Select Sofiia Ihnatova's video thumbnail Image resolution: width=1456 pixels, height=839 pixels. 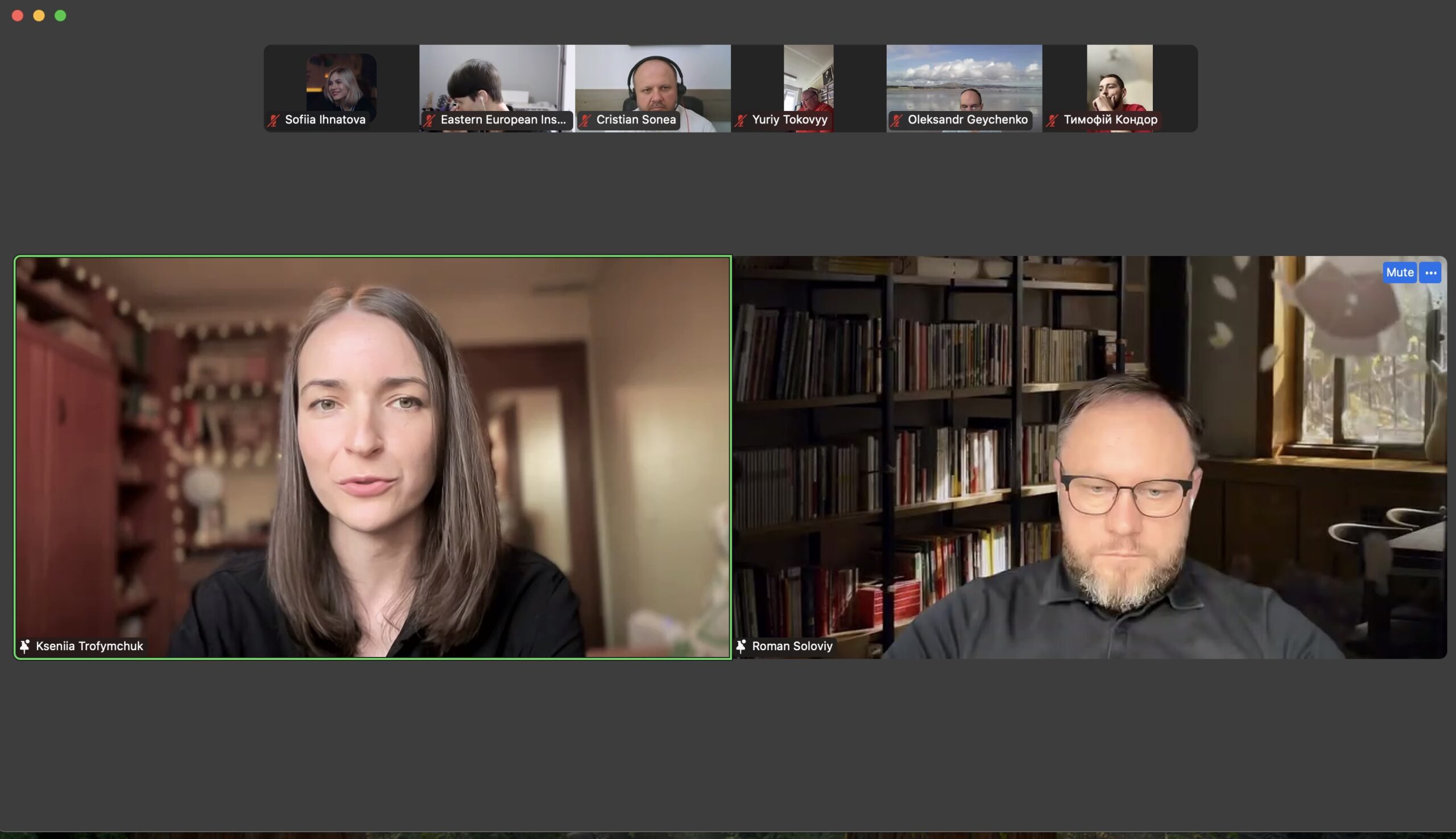[342, 88]
